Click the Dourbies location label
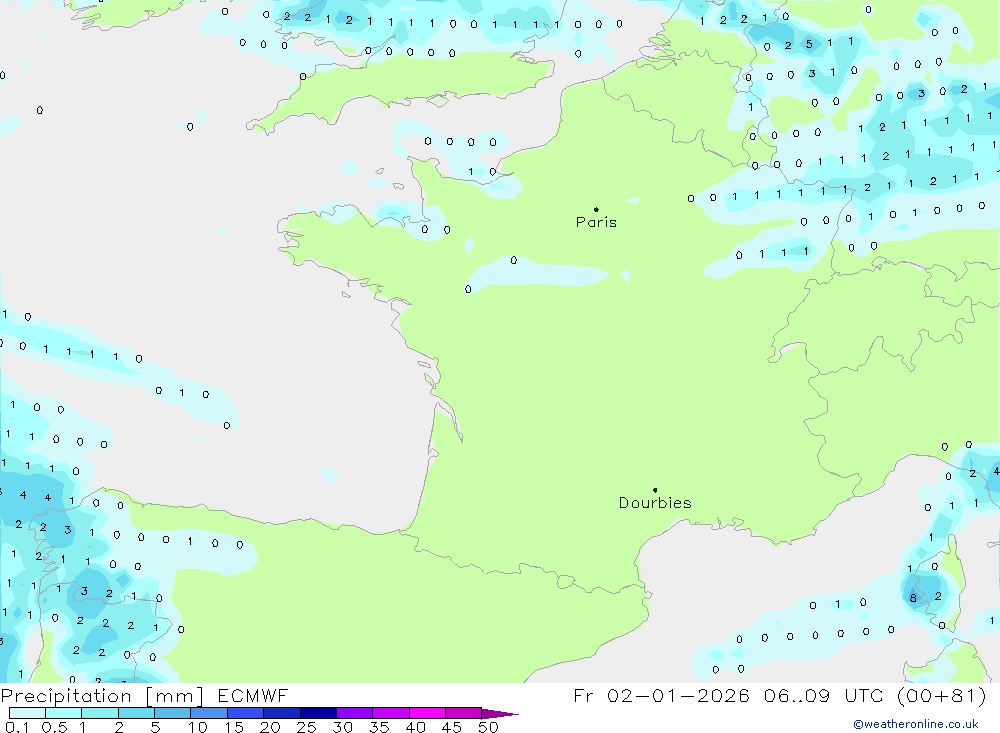Image resolution: width=1000 pixels, height=733 pixels. pos(655,503)
